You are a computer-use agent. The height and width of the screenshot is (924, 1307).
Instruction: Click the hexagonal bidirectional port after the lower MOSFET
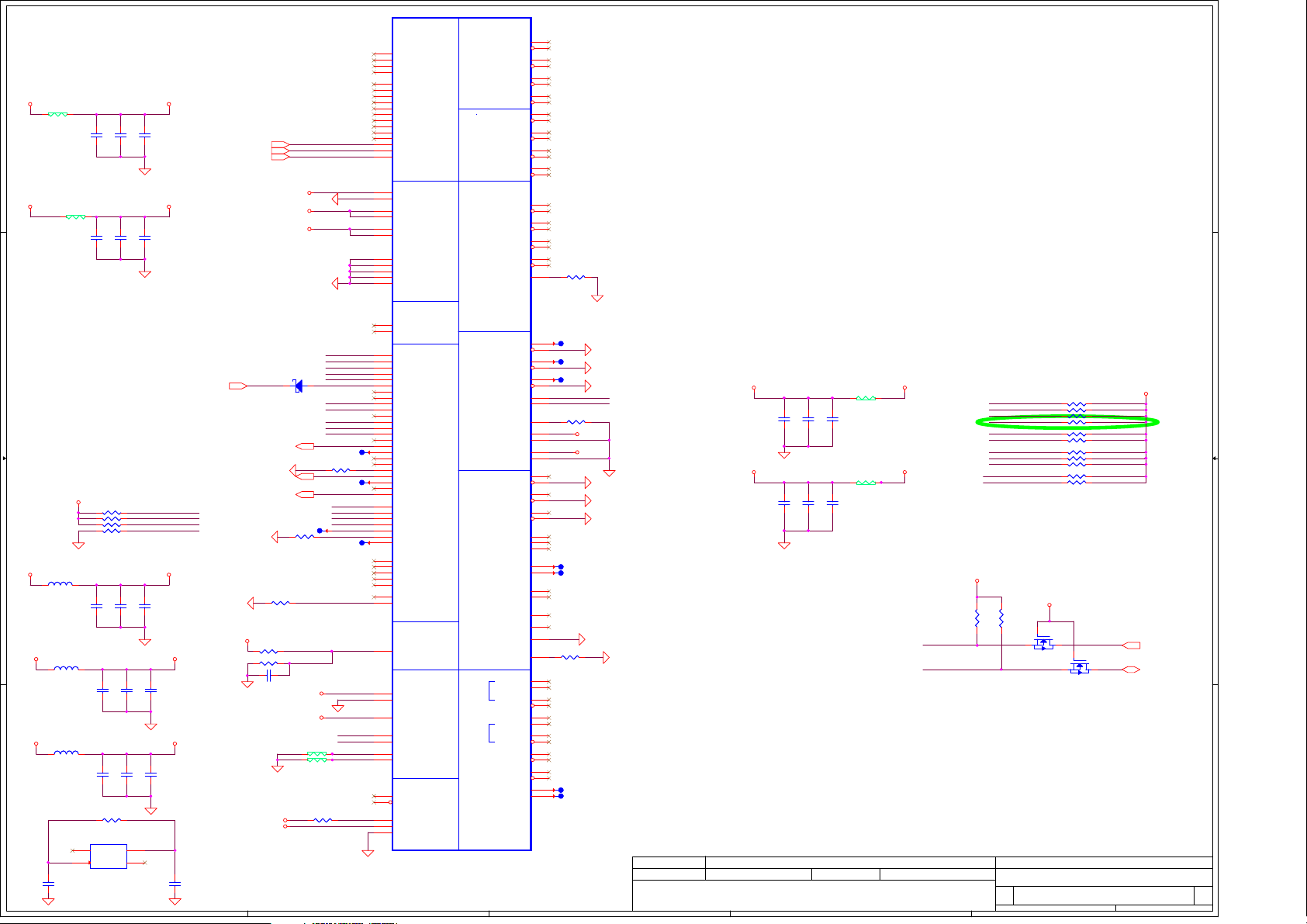click(x=1131, y=670)
